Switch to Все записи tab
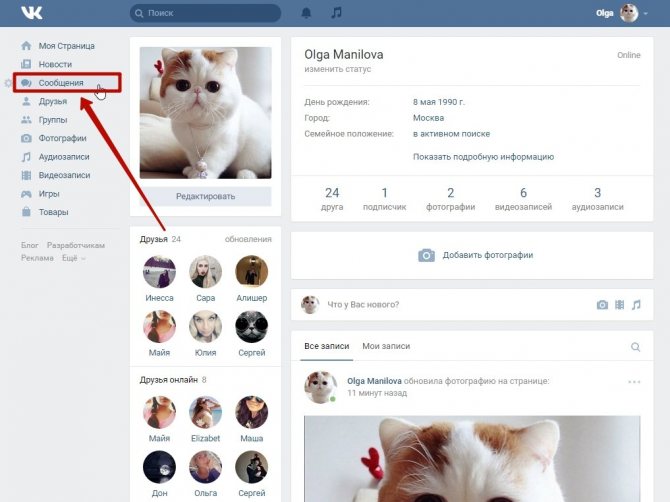The image size is (670, 502). [326, 346]
